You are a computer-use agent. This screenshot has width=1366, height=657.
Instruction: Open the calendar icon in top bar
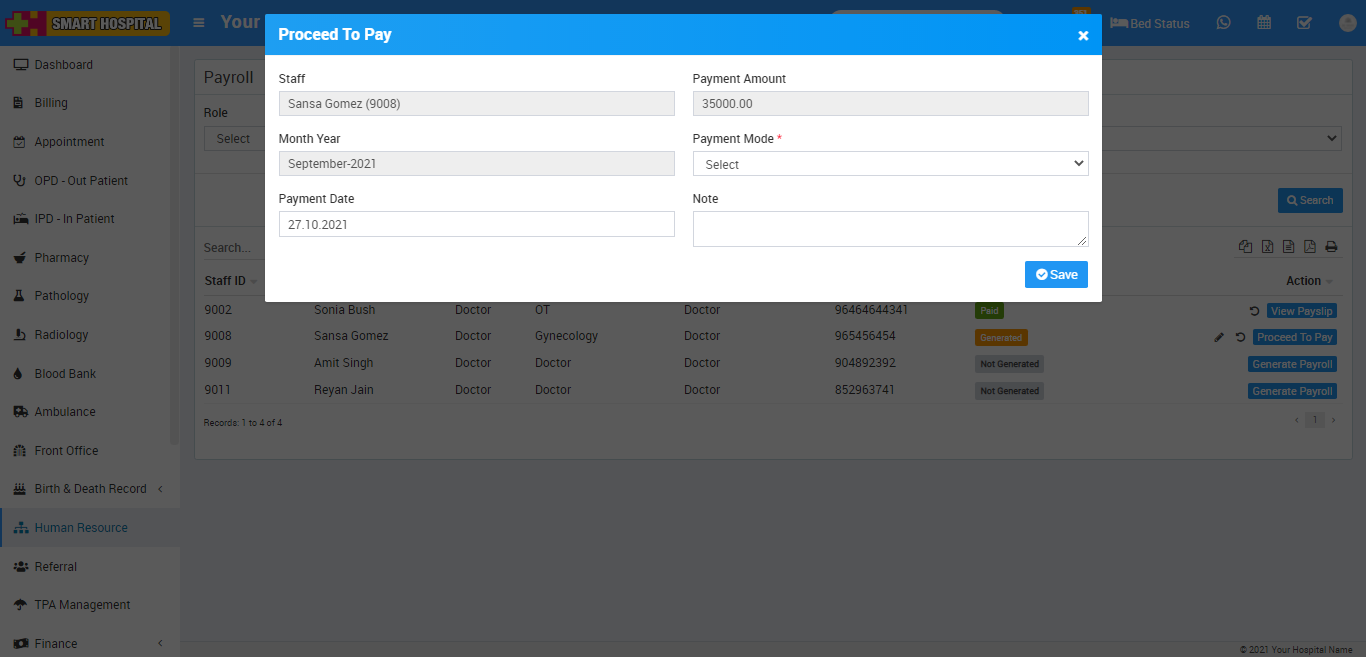tap(1264, 23)
